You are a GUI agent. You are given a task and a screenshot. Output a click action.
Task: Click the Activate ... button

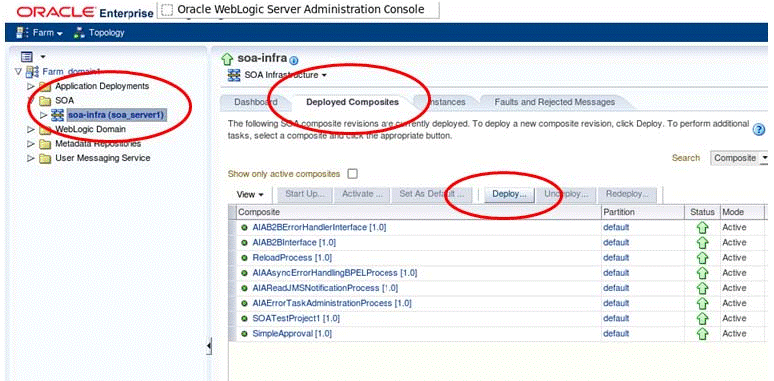tap(362, 194)
